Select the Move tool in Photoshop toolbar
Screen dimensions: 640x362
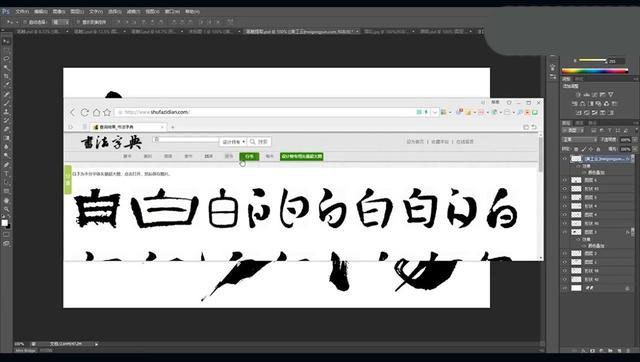coord(6,41)
